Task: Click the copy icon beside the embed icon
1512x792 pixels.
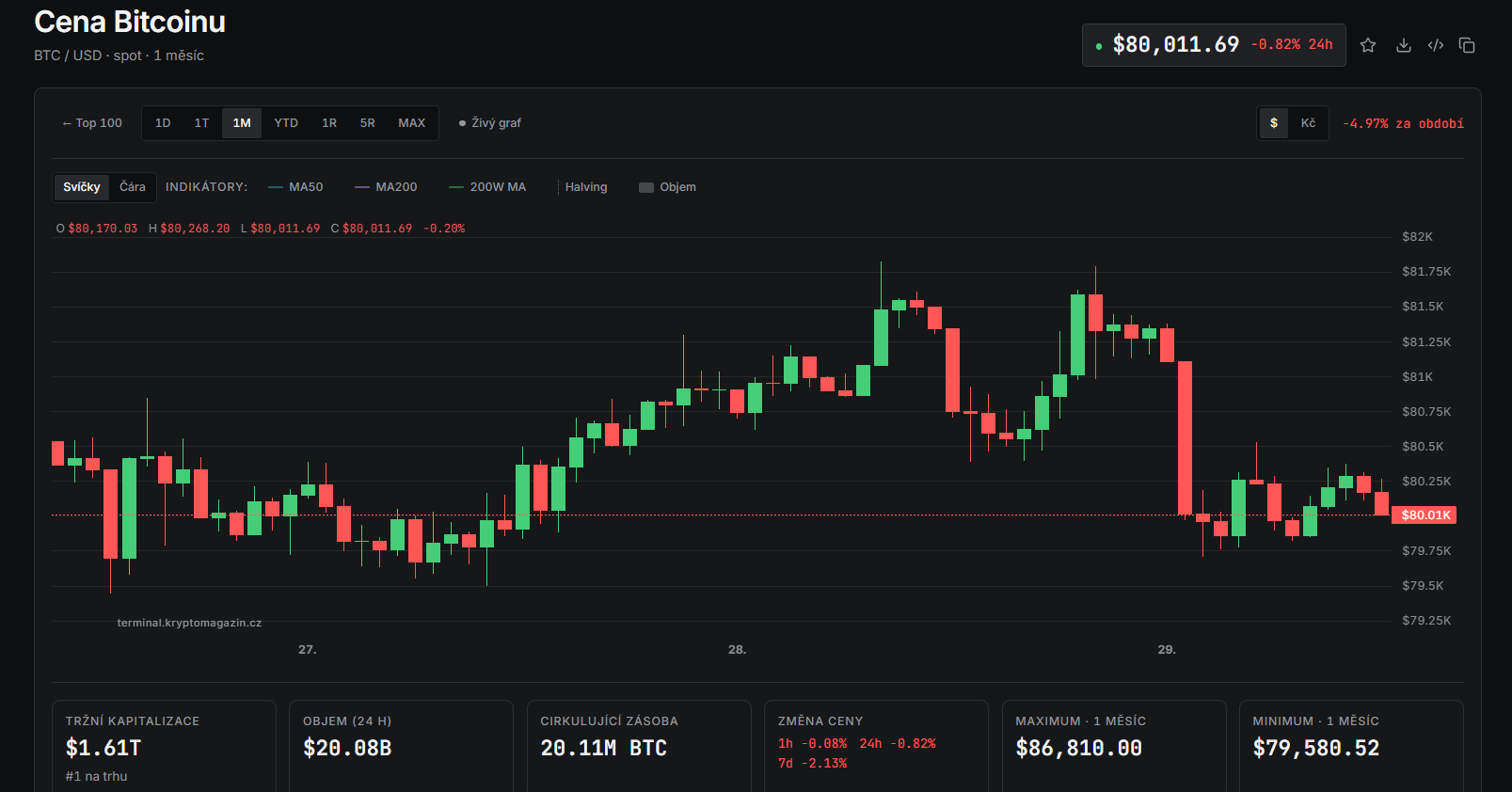Action: tap(1467, 45)
